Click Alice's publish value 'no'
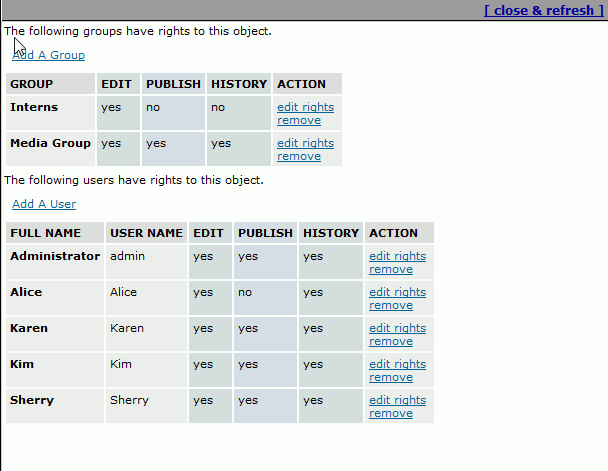Viewport: 608px width, 471px height. [245, 292]
